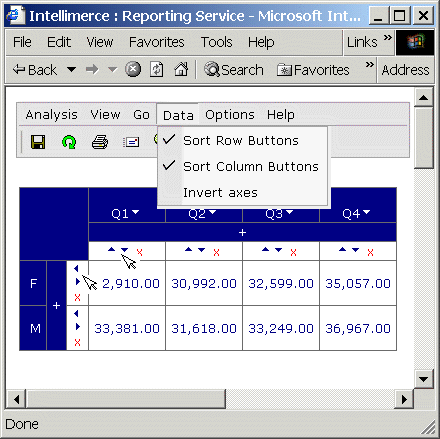
Task: Sort Q1 column ascending arrow
Action: [112, 249]
